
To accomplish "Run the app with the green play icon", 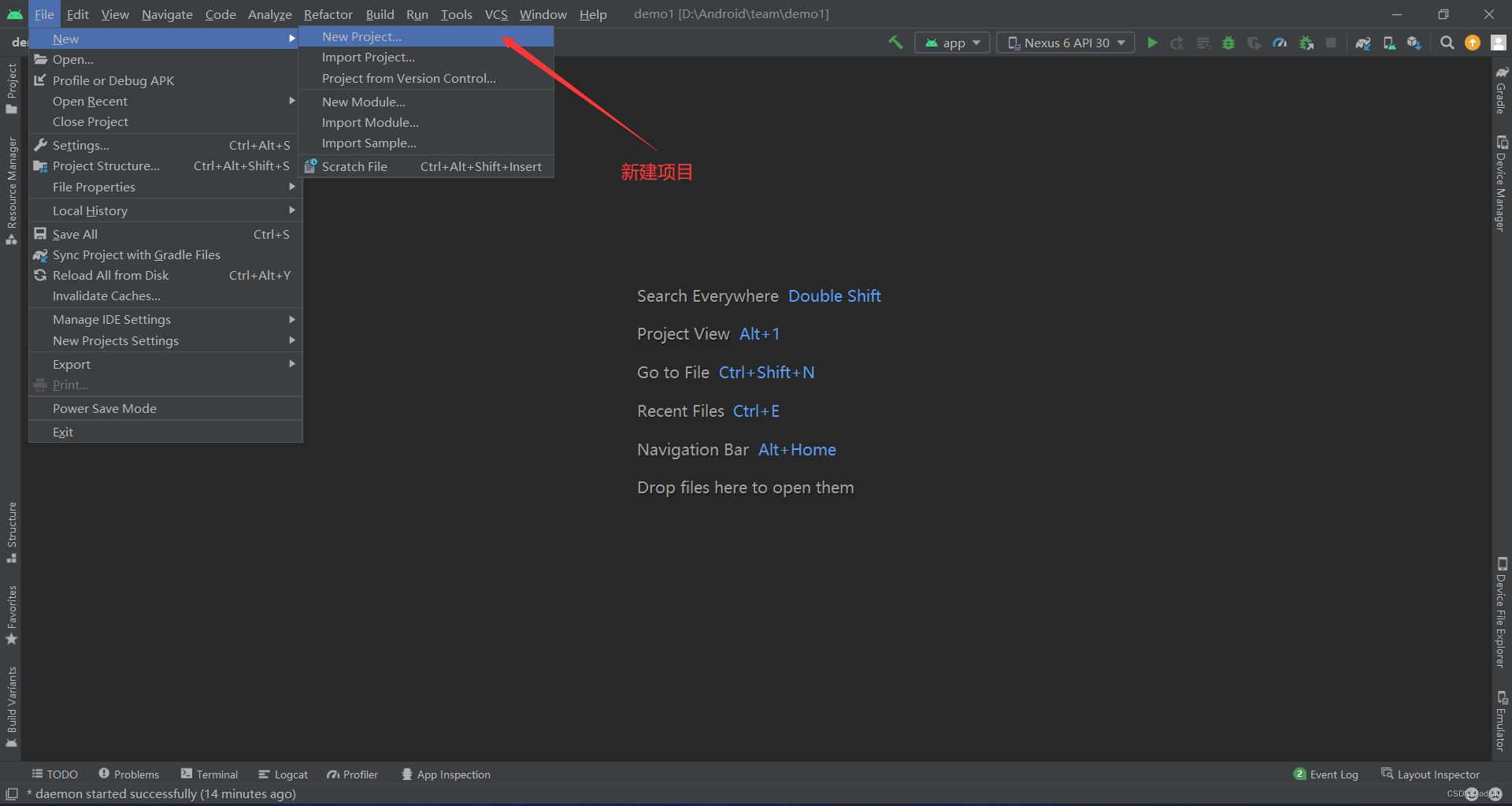I will coord(1152,43).
